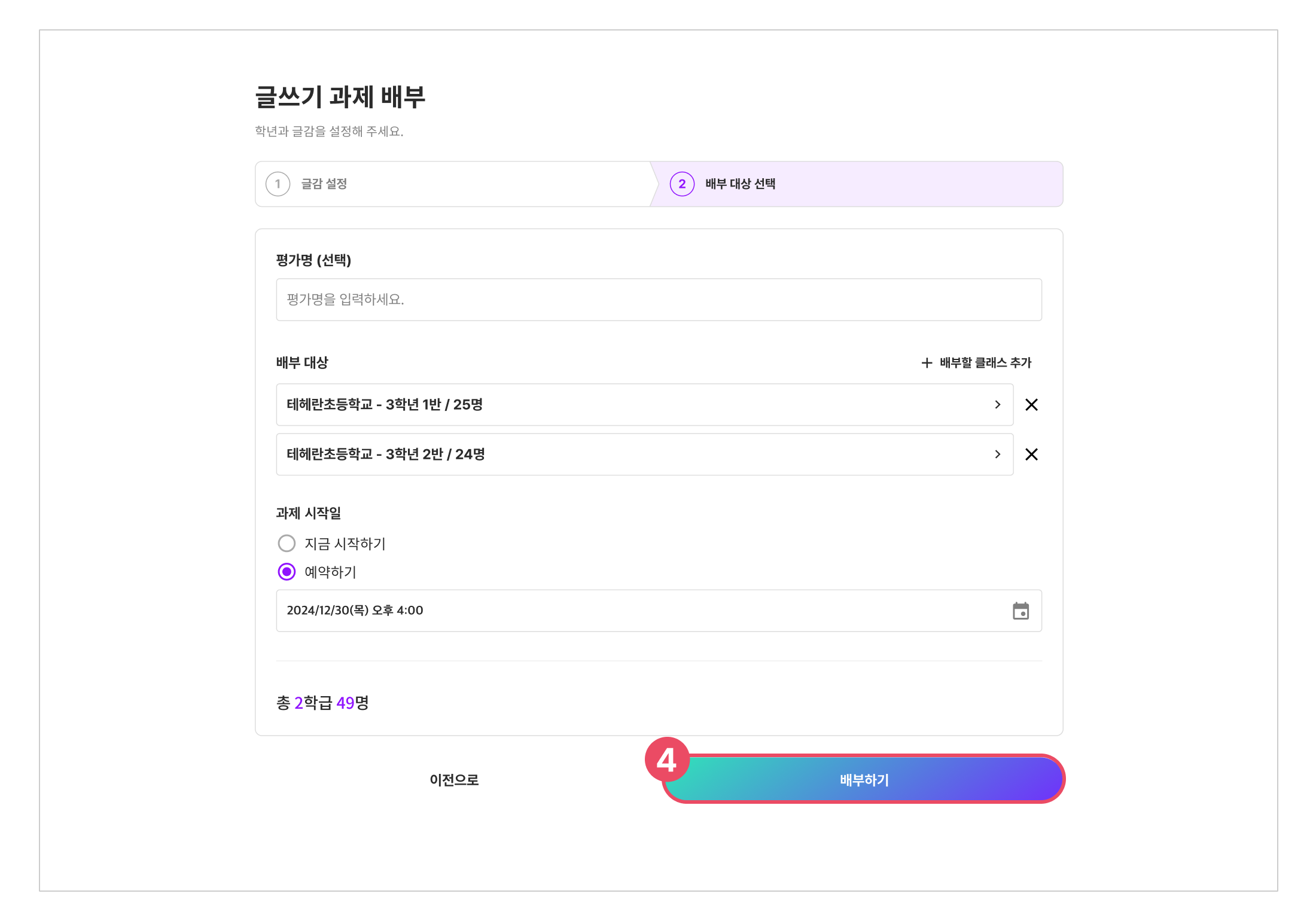1316x921 pixels.
Task: Click the step 2 circle number icon
Action: (x=682, y=184)
